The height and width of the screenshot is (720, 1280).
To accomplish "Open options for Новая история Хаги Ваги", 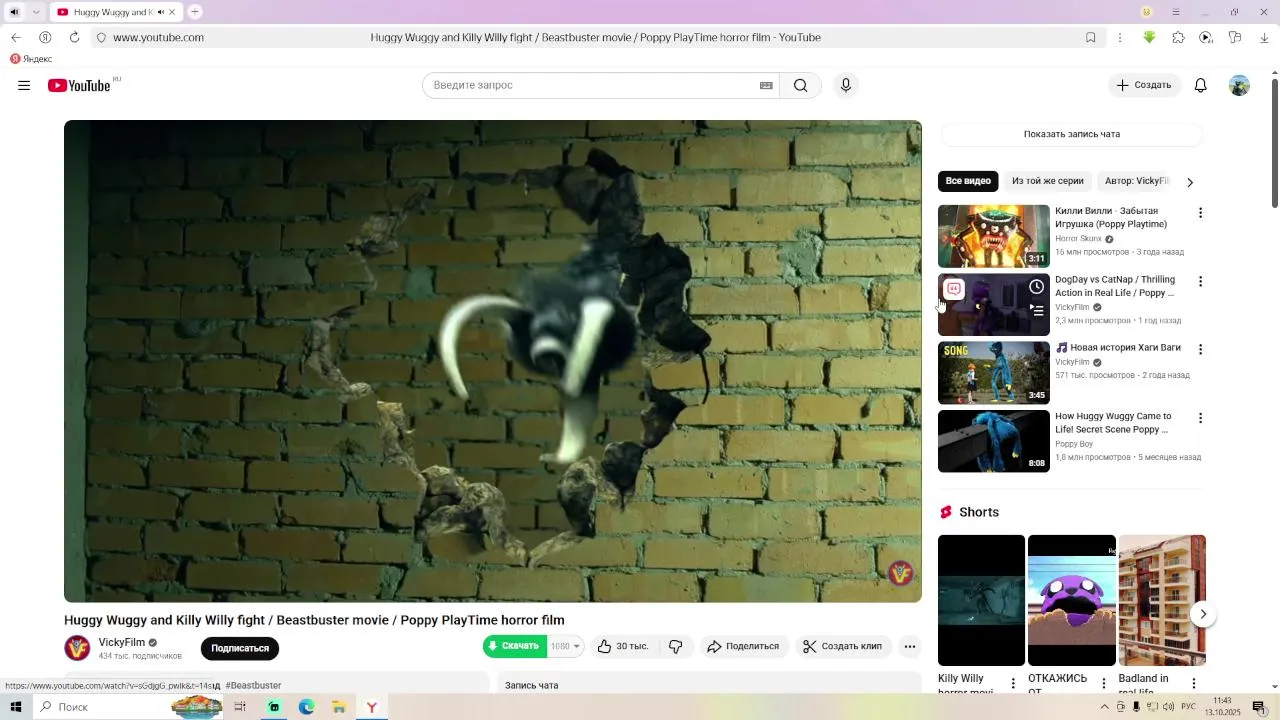I will 1201,349.
